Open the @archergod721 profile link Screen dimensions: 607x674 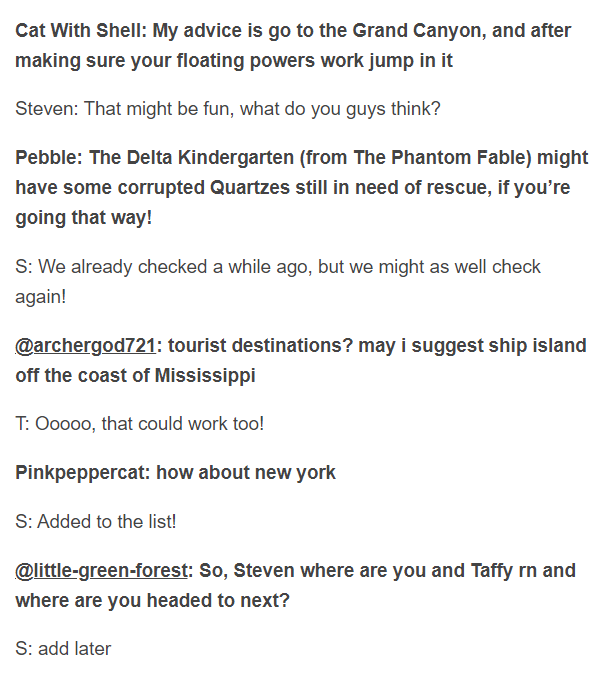86,346
